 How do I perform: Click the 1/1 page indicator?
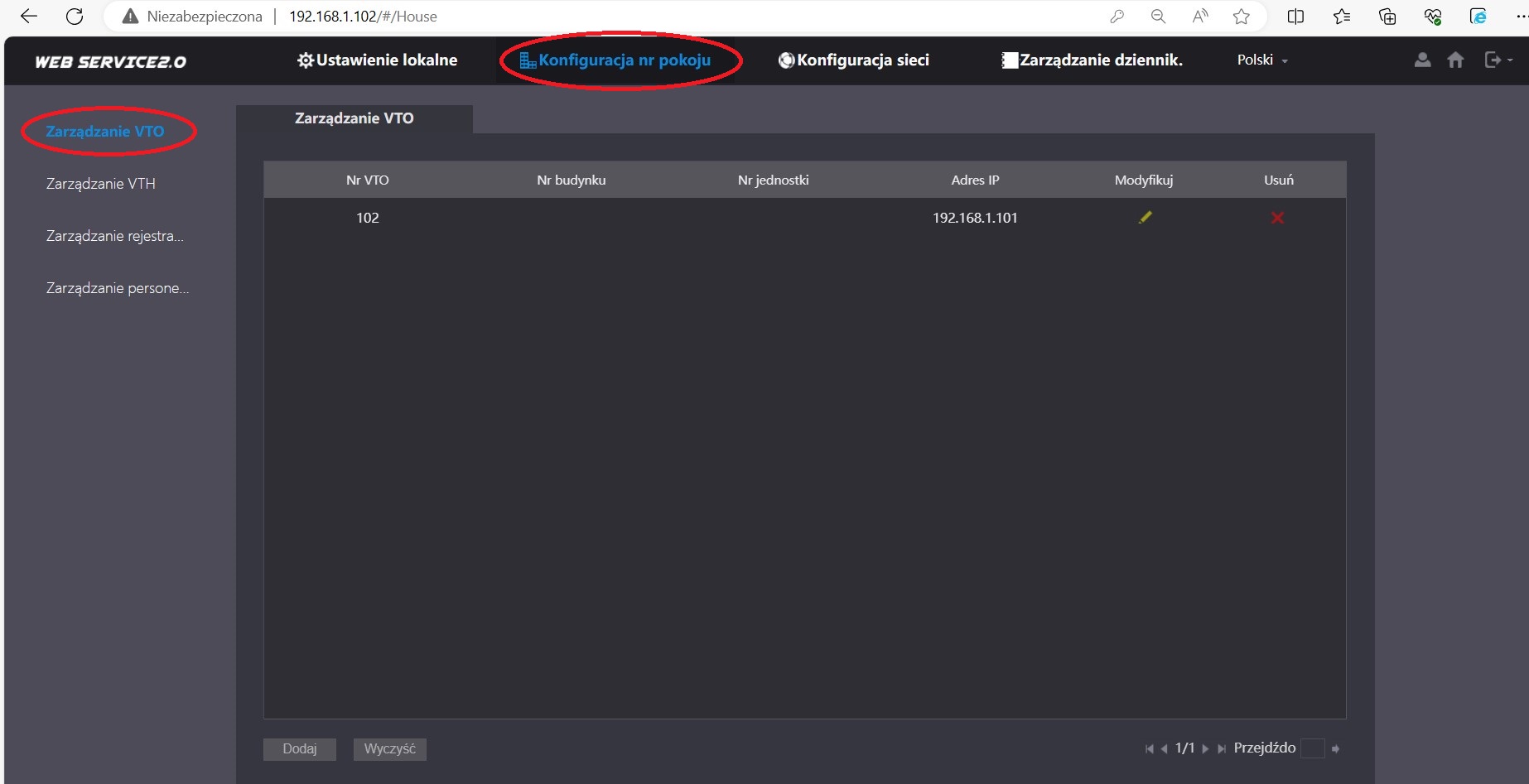pos(1185,748)
